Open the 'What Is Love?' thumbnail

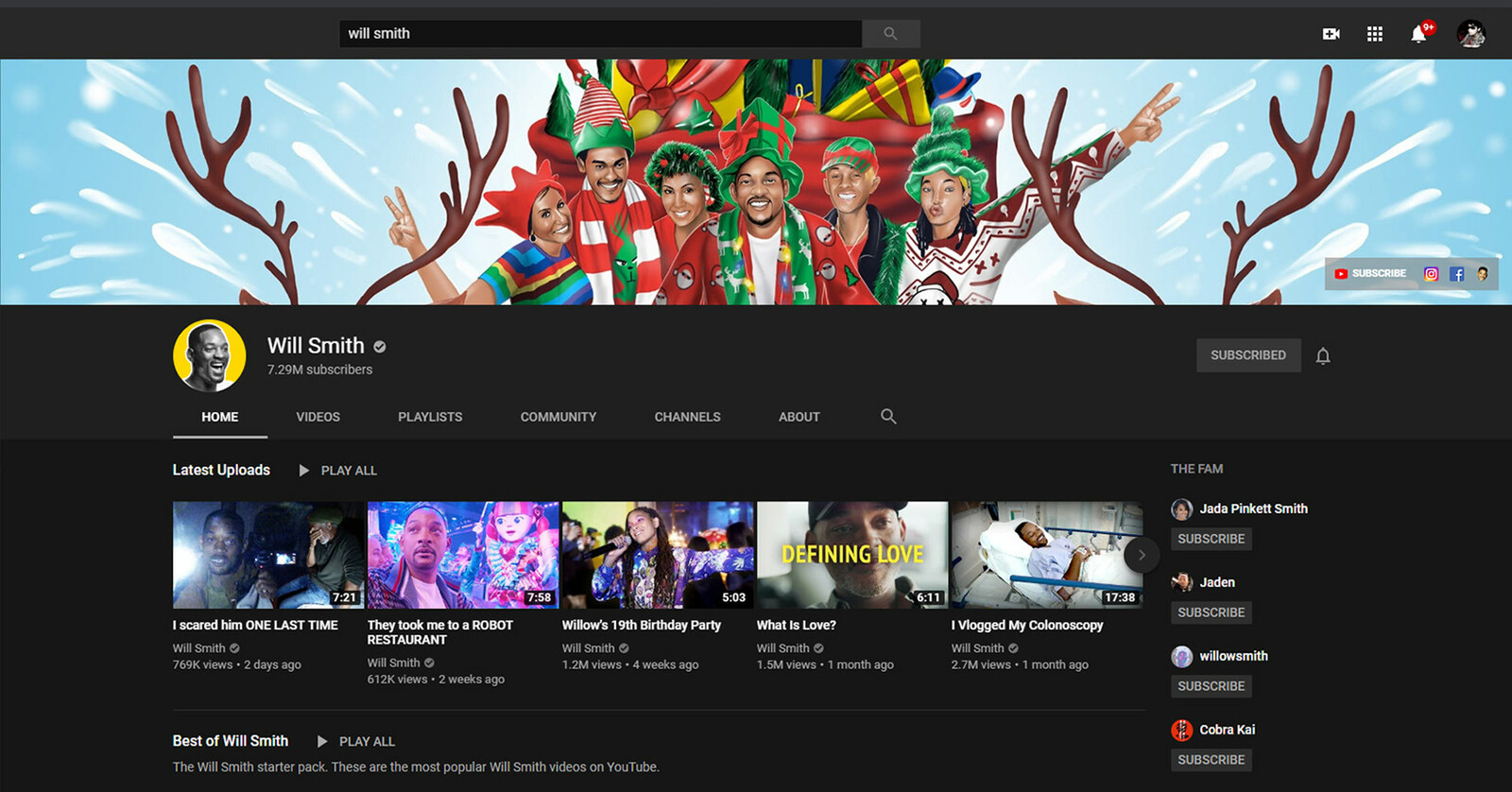pyautogui.click(x=852, y=555)
